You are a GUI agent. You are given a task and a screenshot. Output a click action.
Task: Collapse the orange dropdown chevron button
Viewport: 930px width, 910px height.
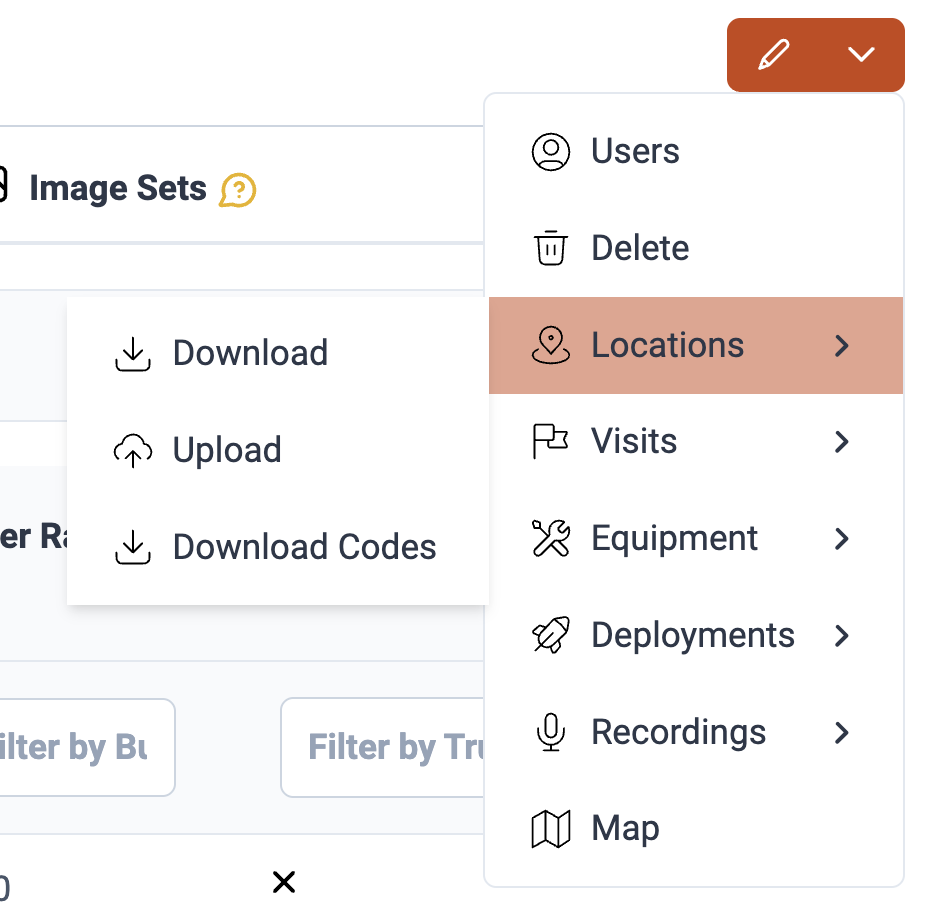click(861, 55)
